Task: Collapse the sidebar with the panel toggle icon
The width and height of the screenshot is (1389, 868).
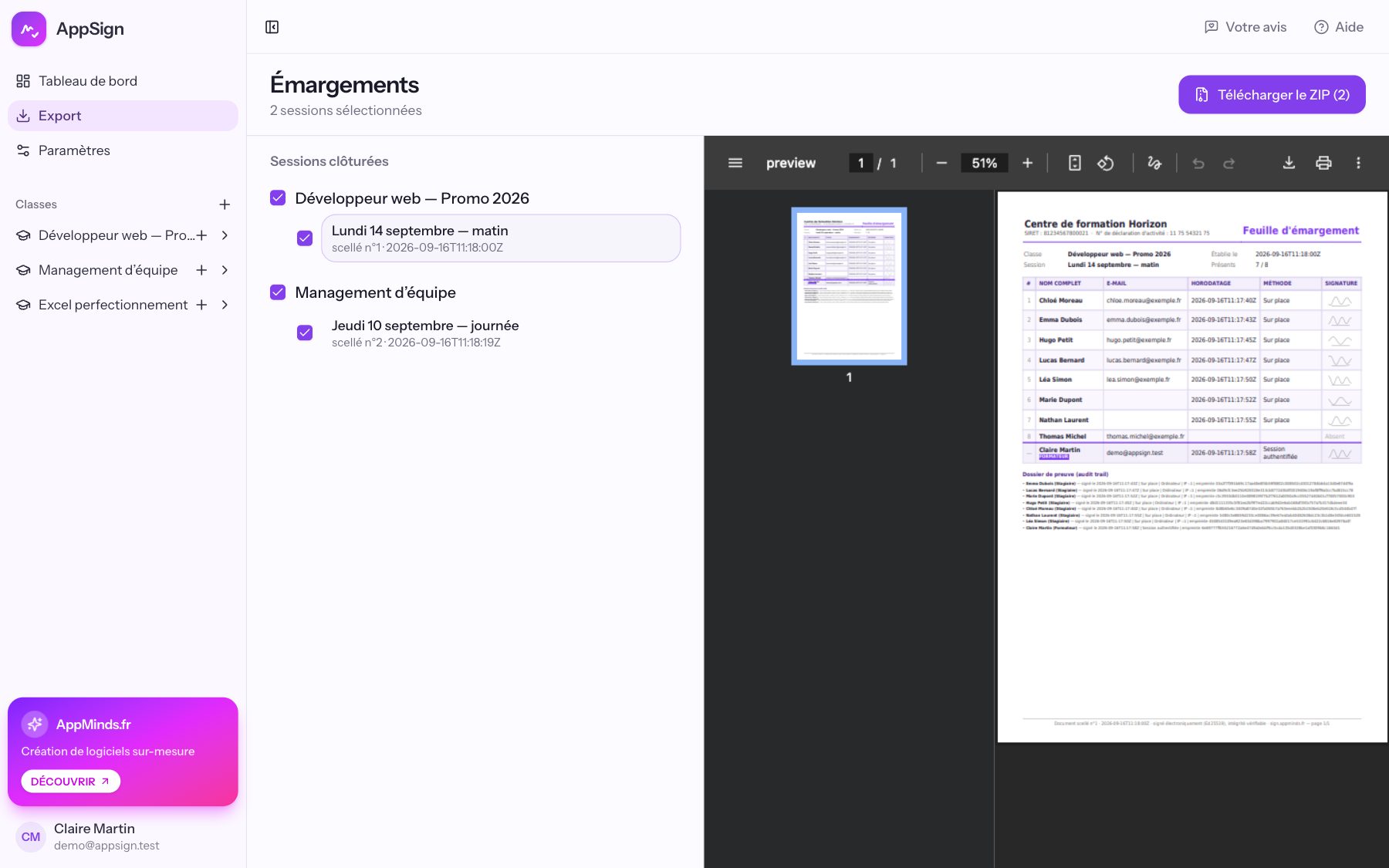Action: pyautogui.click(x=272, y=27)
